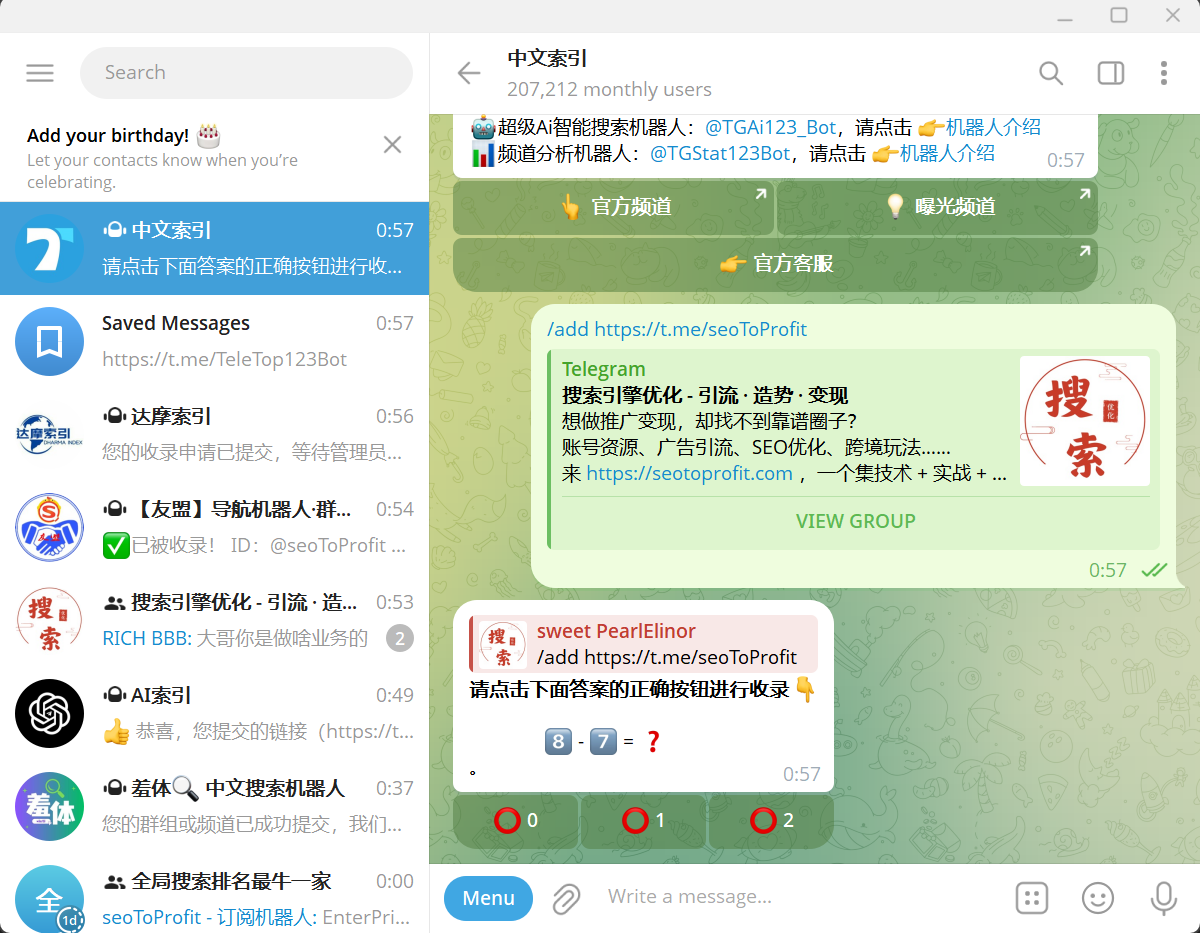Viewport: 1200px width, 933px height.
Task: Select answer option 1 button
Action: (x=644, y=821)
